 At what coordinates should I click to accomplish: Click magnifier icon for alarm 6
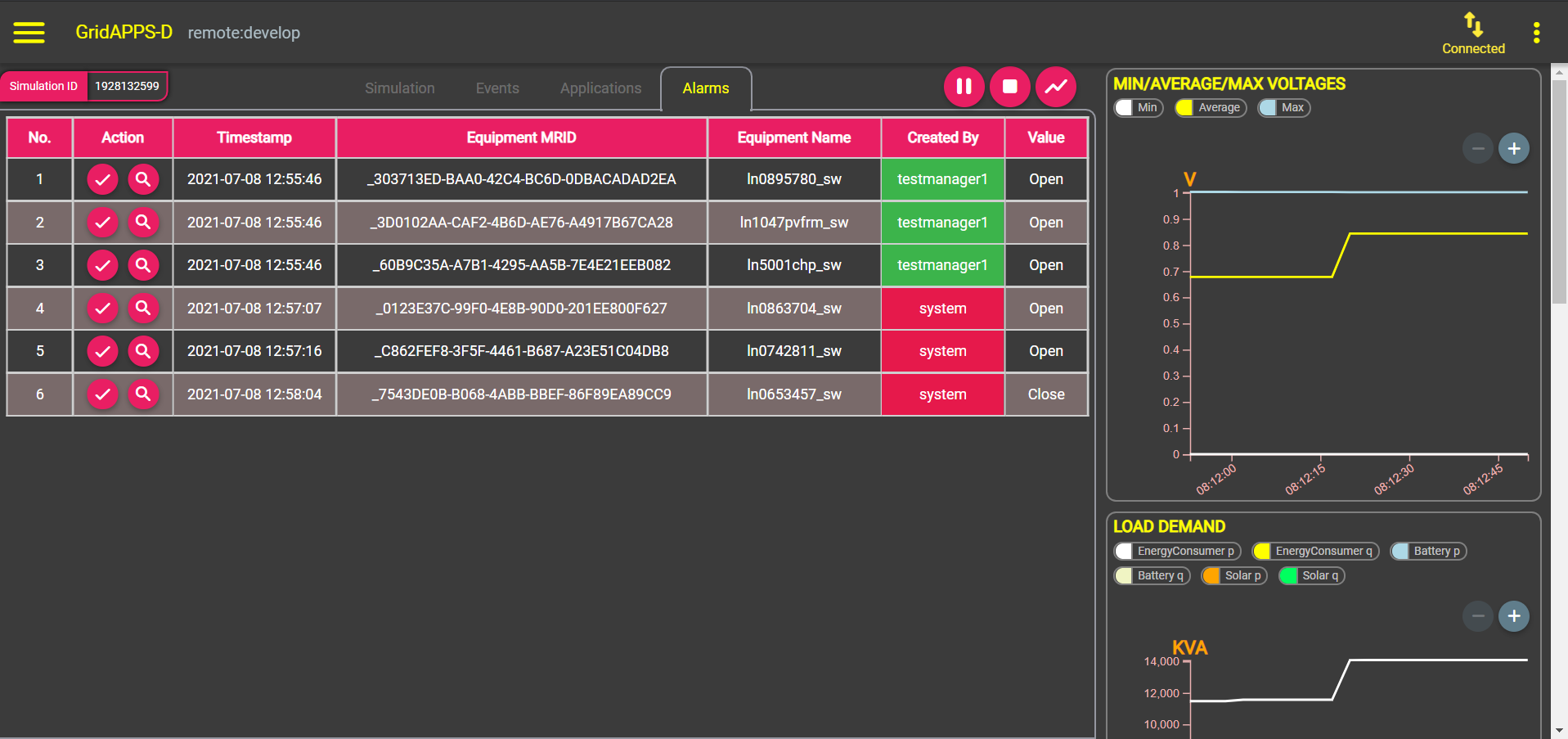[143, 394]
